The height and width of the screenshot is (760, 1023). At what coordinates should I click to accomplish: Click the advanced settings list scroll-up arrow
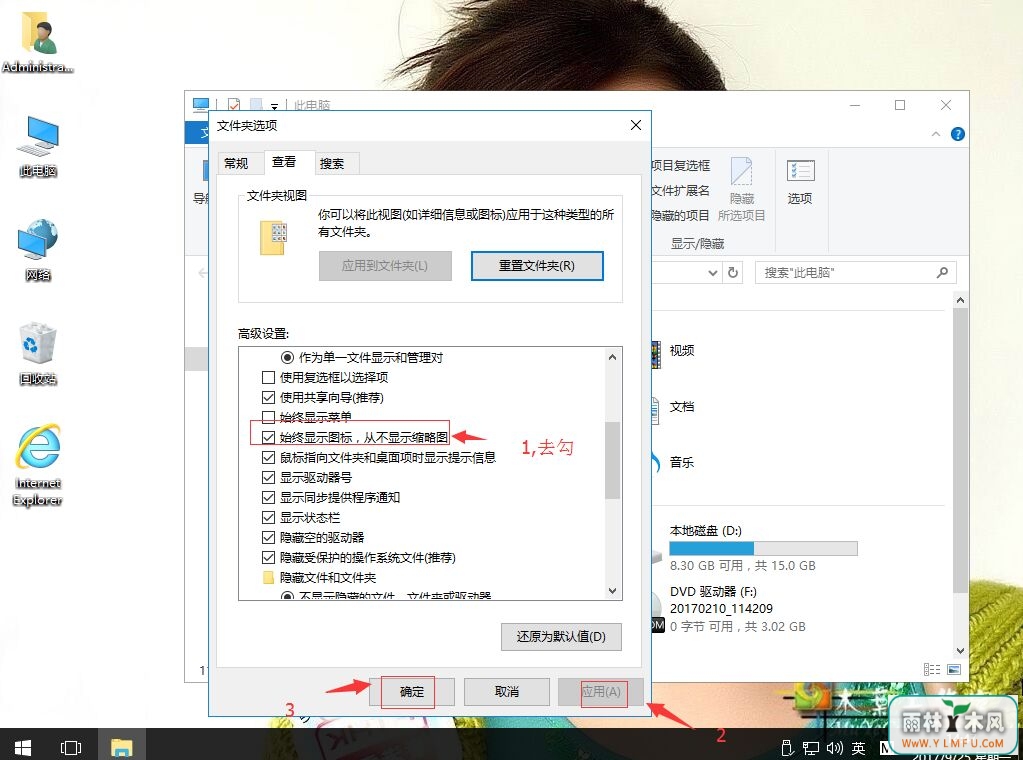pyautogui.click(x=612, y=357)
